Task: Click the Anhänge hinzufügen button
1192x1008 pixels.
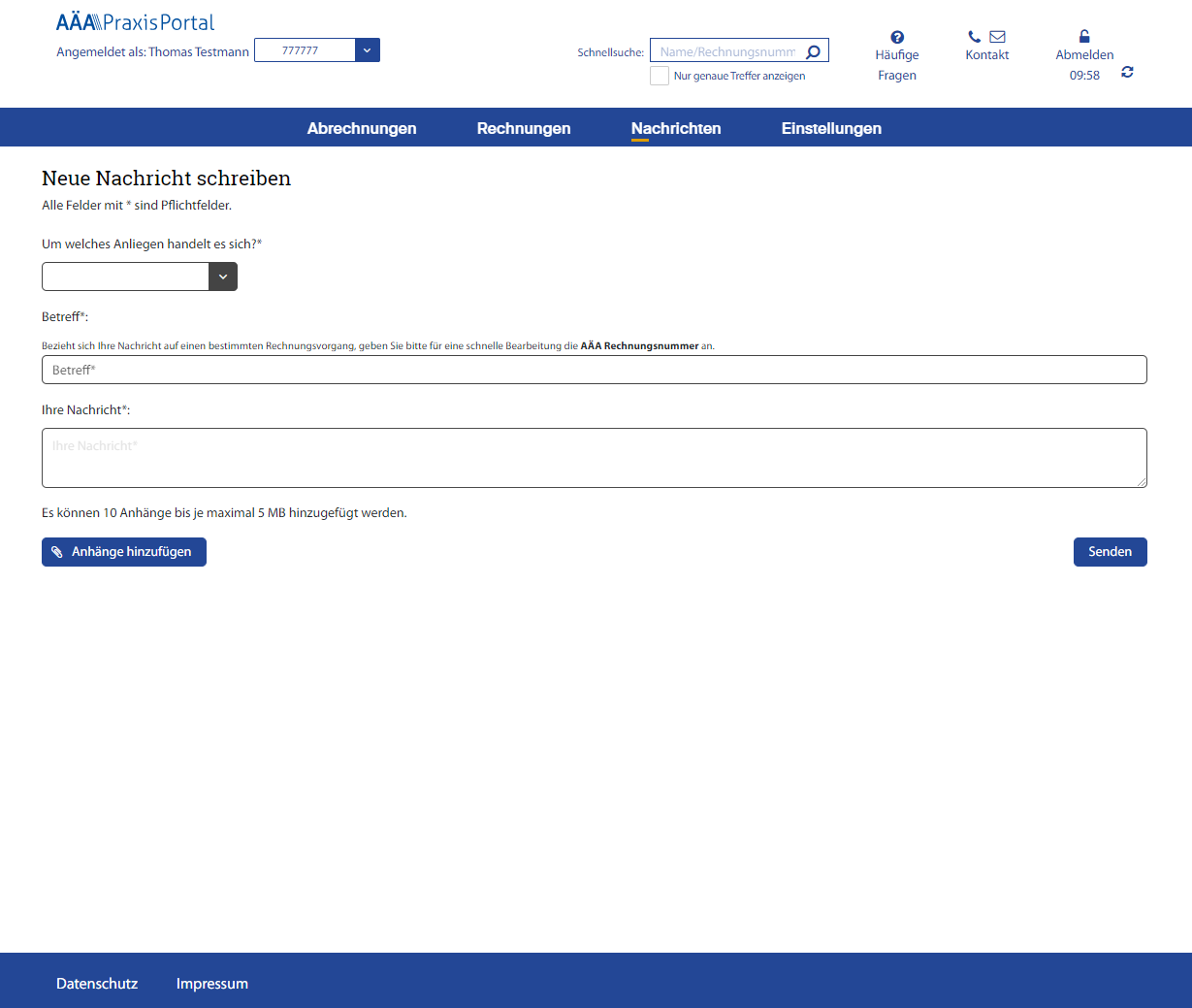Action: point(124,552)
